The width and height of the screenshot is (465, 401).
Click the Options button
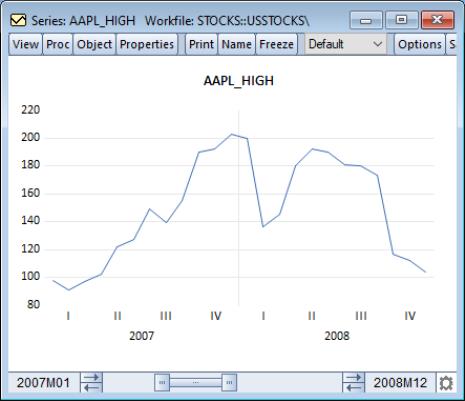tap(420, 44)
